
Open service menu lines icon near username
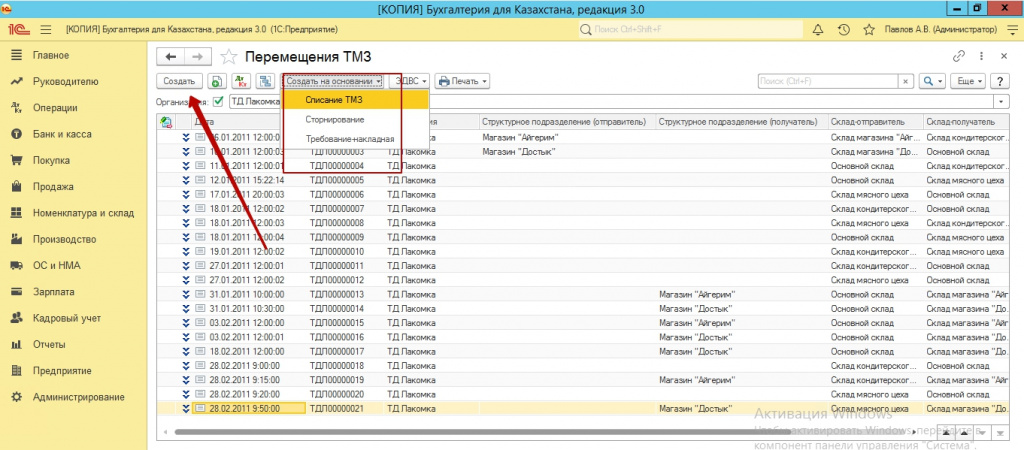(x=1011, y=29)
